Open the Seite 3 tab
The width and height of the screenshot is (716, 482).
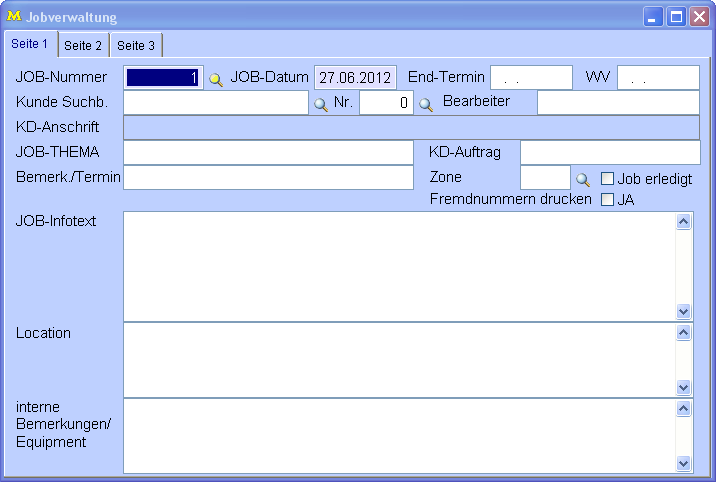(136, 45)
